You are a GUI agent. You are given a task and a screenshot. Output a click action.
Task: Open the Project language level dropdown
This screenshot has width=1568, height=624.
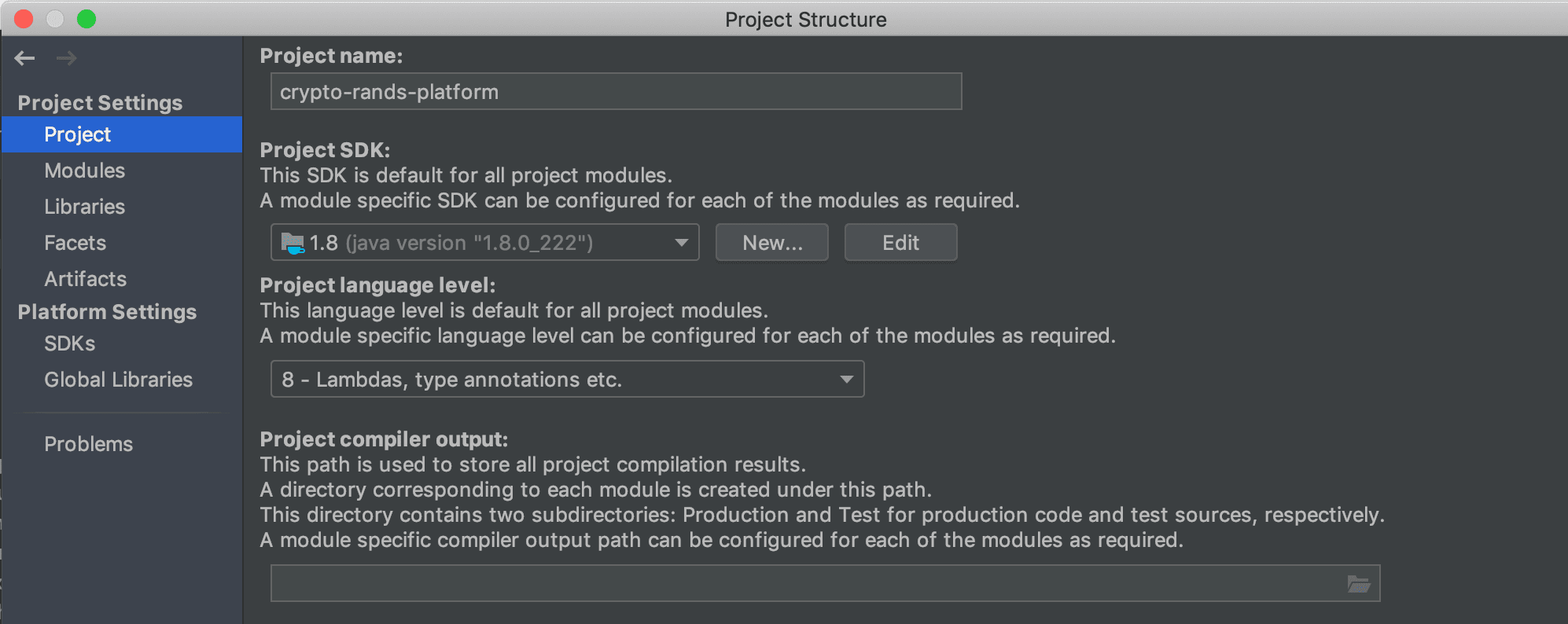tap(846, 380)
